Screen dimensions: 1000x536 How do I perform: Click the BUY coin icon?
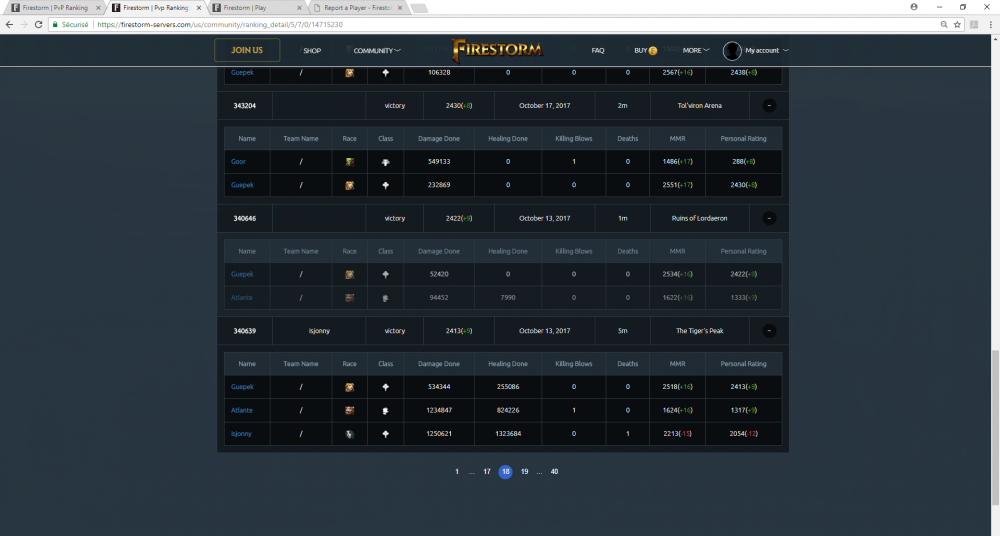point(652,50)
